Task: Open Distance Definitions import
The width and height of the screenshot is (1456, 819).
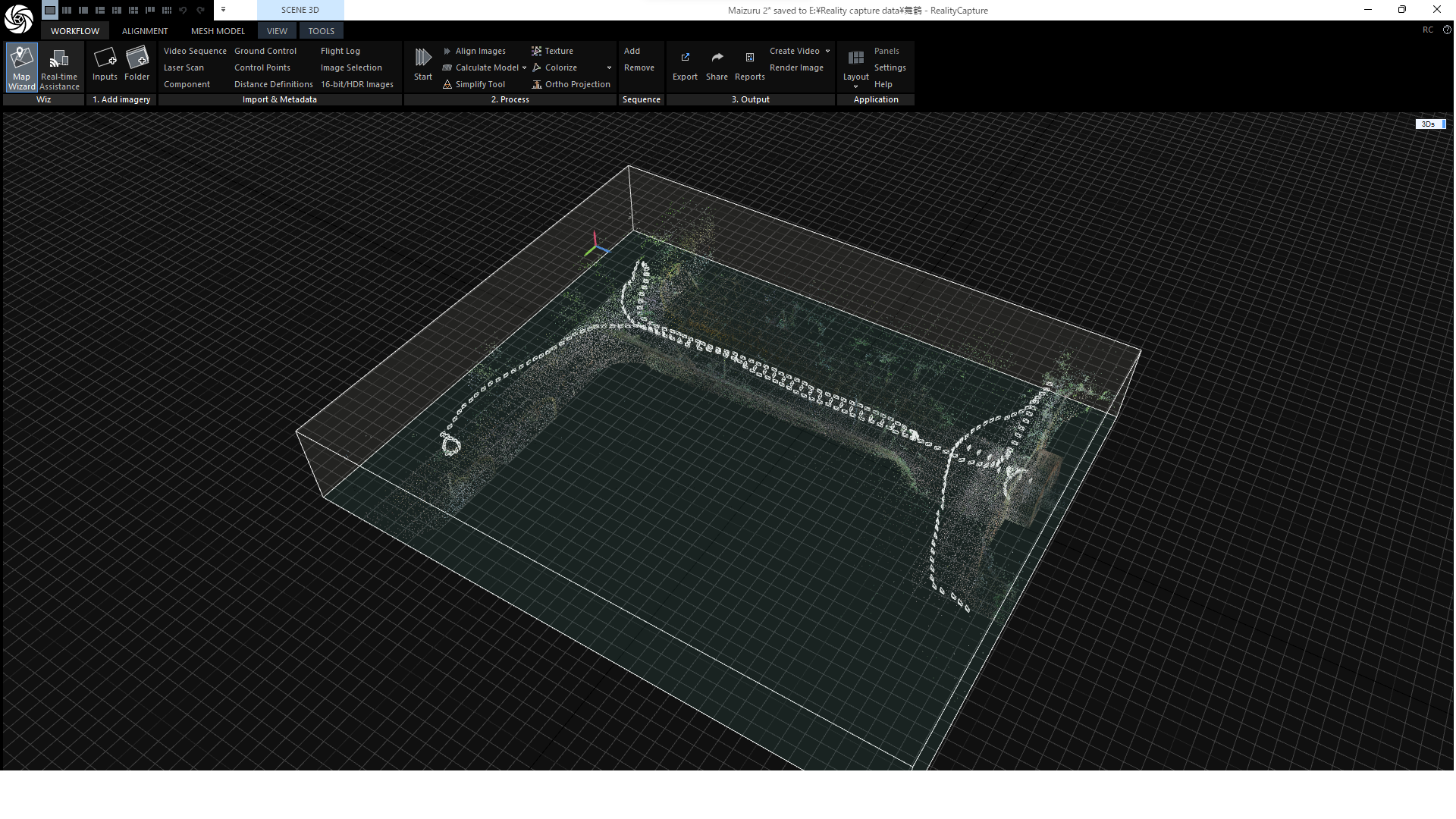Action: point(273,84)
